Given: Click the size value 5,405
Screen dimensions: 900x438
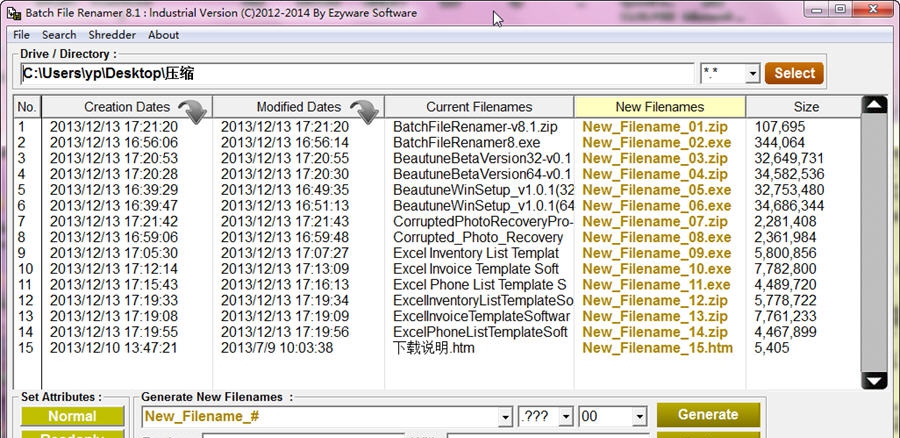Looking at the screenshot, I should 771,348.
